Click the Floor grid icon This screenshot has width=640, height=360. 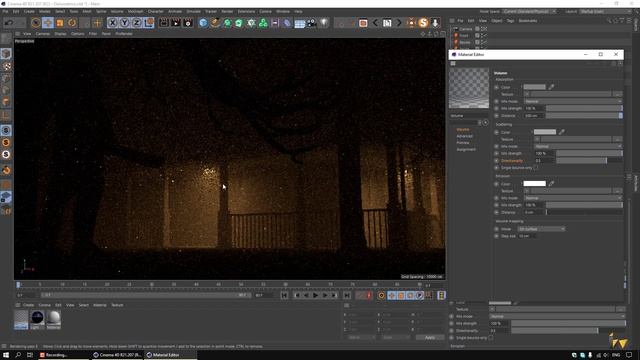tap(300, 23)
